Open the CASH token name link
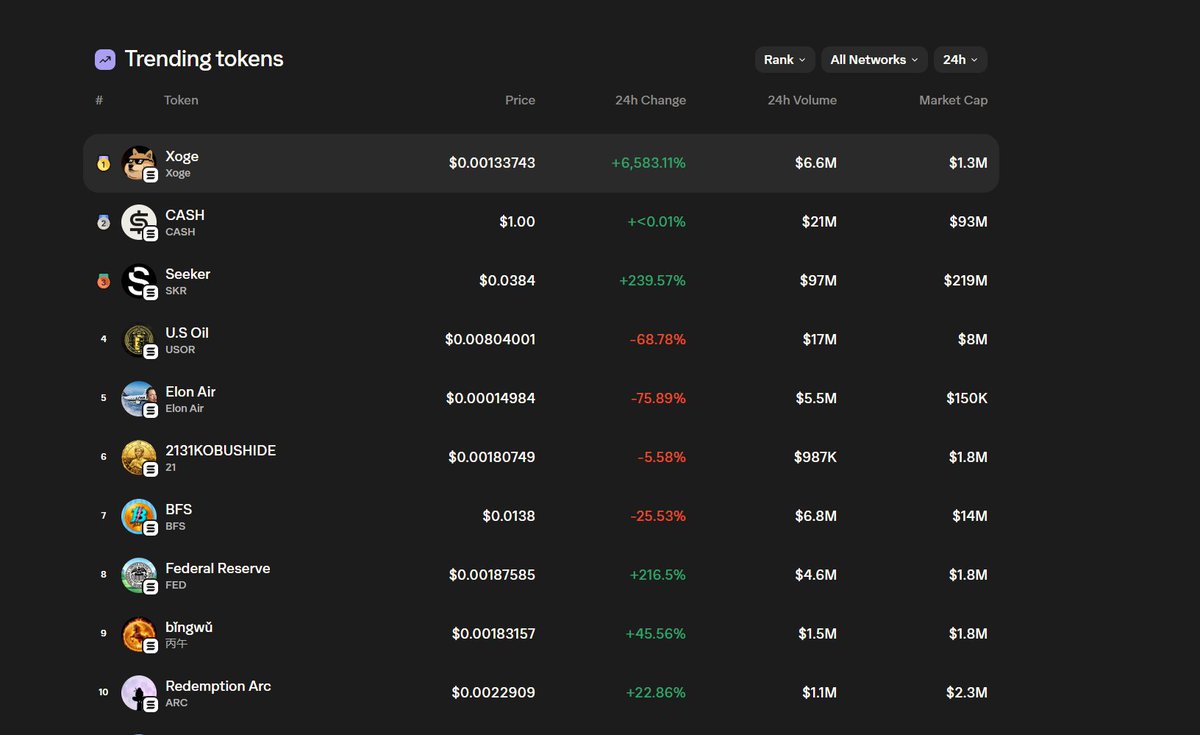 [x=185, y=215]
